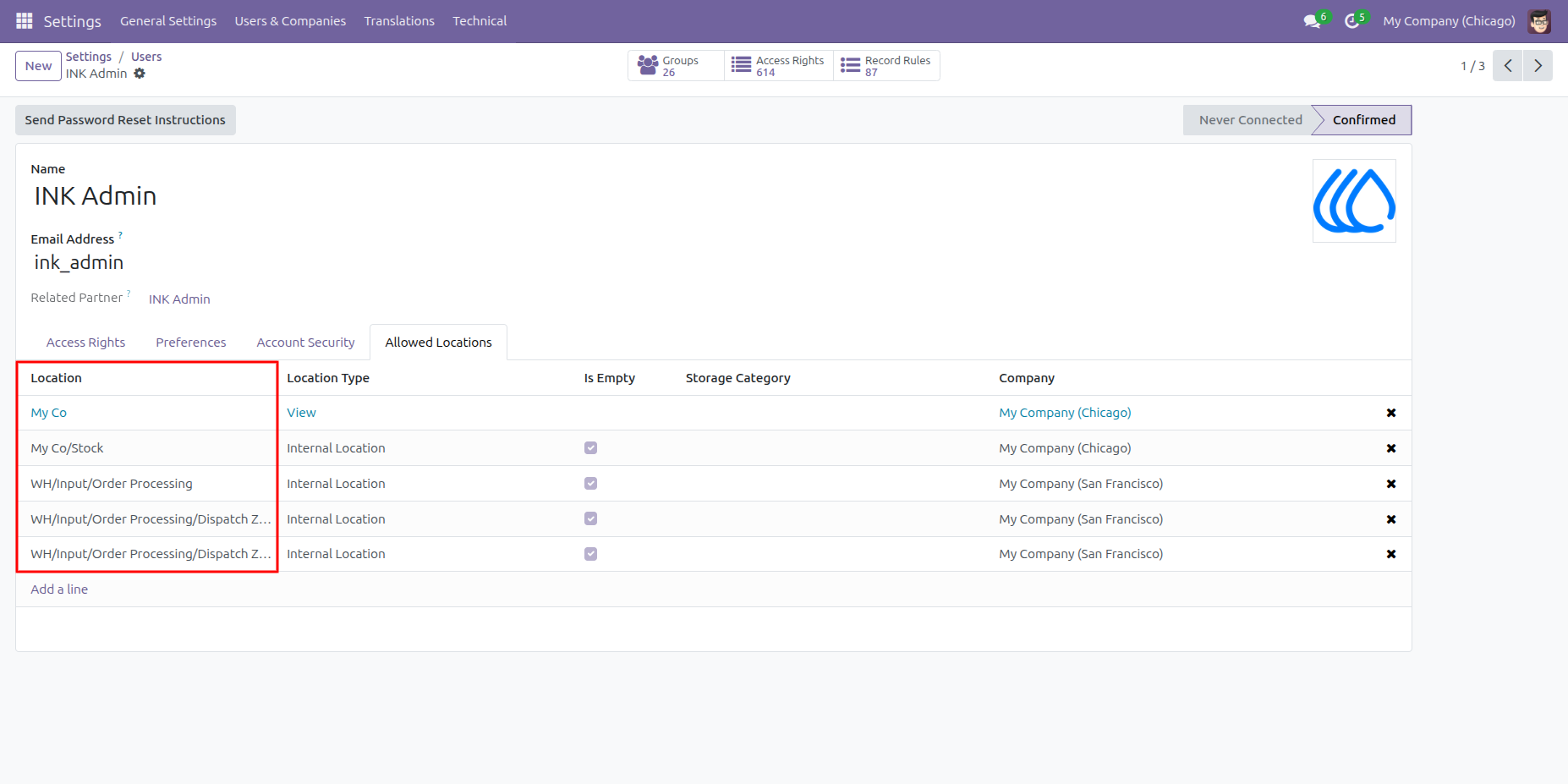
Task: Open the INK Admin related partner link
Action: click(x=179, y=299)
